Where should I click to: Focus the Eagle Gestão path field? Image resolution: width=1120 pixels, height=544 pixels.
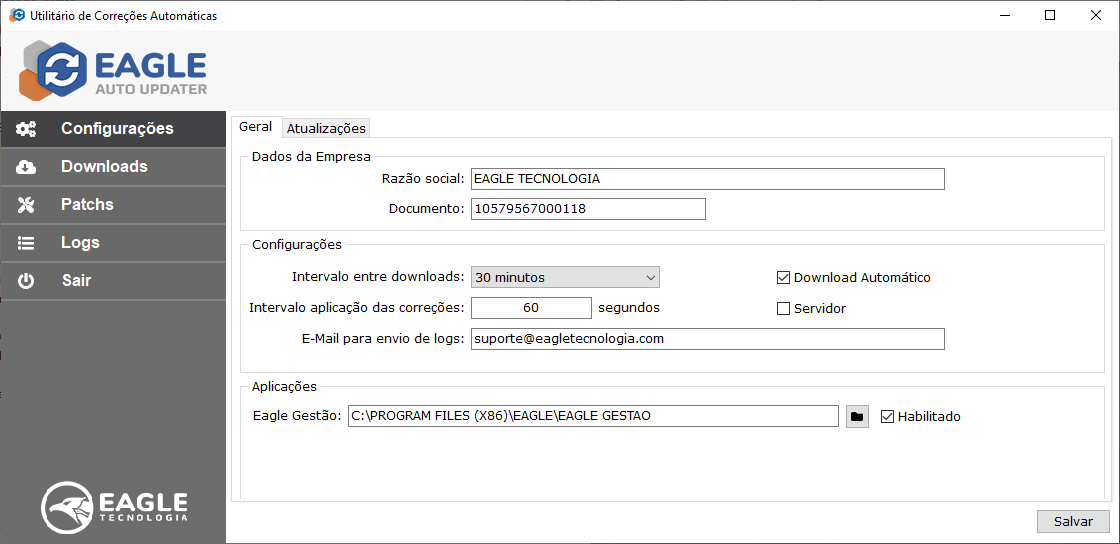coord(593,416)
